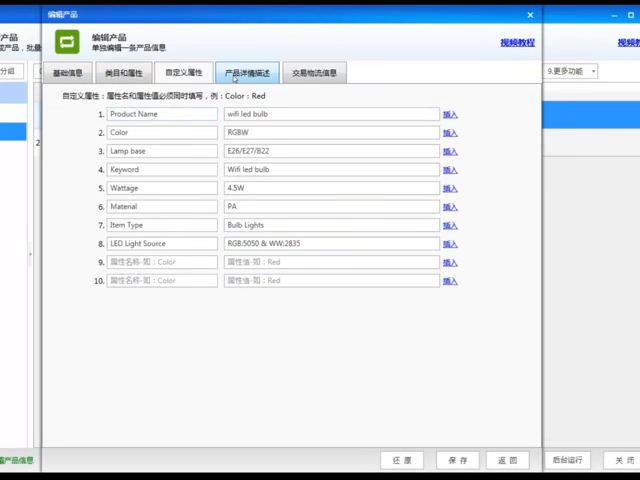Click 插入 link on row 9
640x480 pixels.
tap(450, 263)
